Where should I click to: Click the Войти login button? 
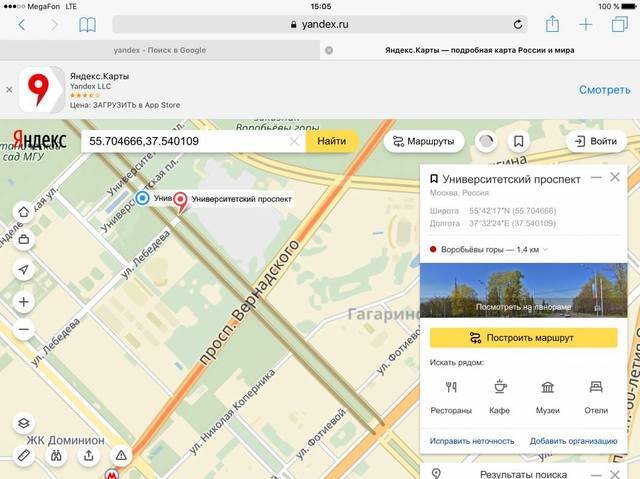596,142
